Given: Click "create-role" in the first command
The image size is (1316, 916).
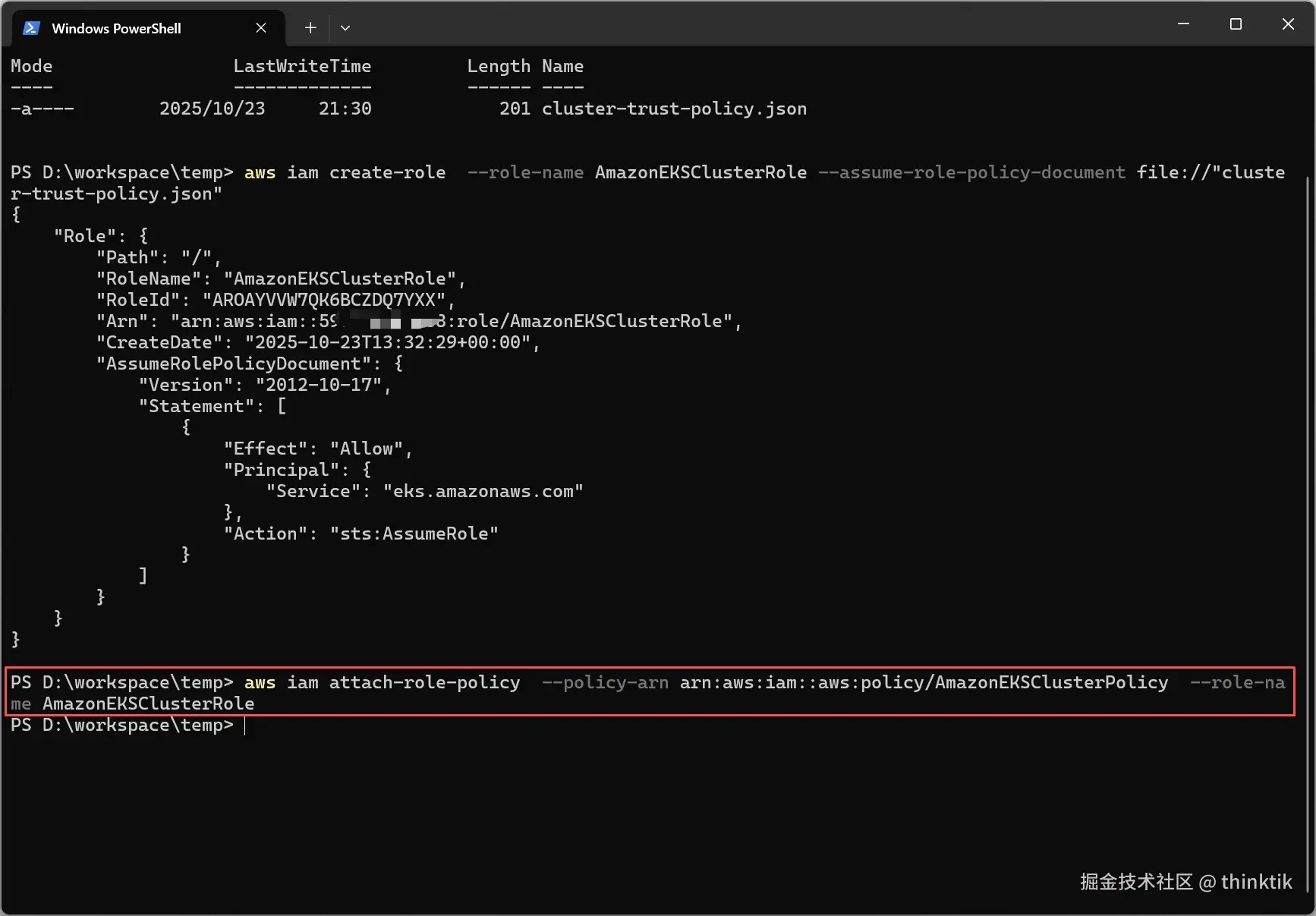Looking at the screenshot, I should coord(388,172).
